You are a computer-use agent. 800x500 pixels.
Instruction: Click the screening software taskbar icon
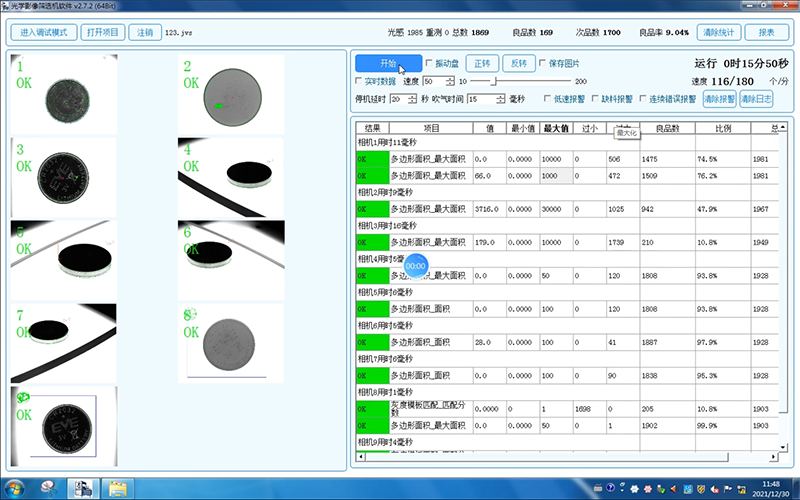pos(84,488)
